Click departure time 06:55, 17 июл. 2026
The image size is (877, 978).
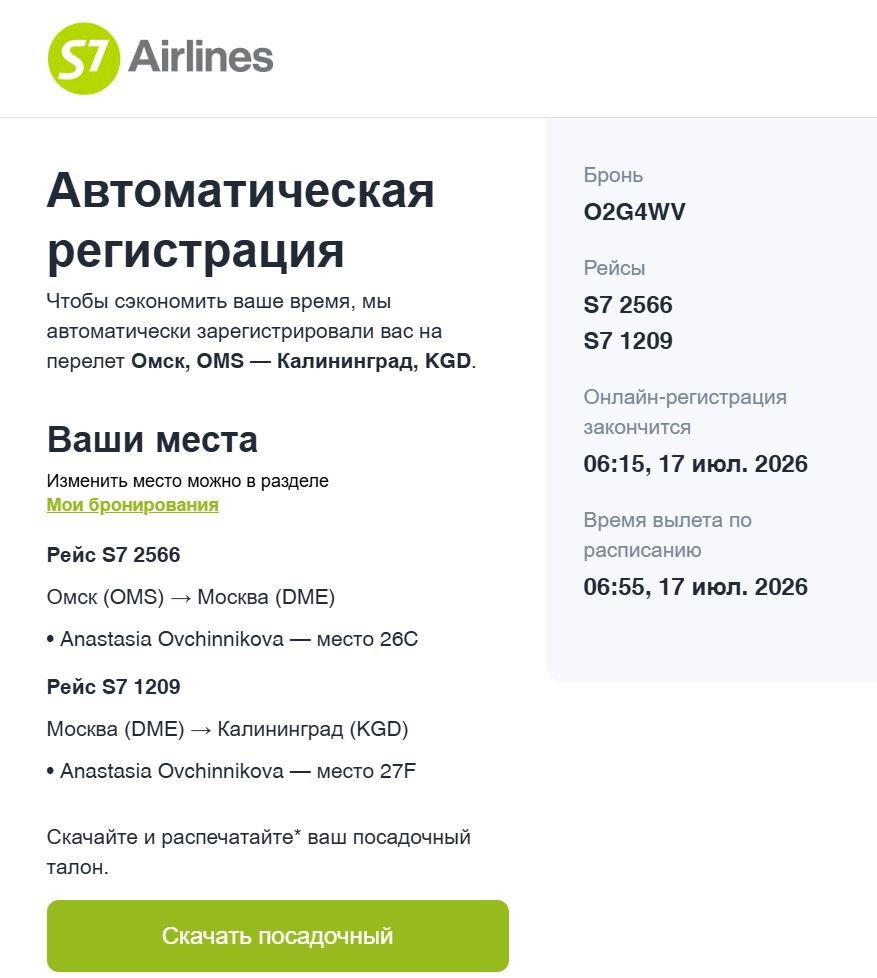click(x=695, y=587)
